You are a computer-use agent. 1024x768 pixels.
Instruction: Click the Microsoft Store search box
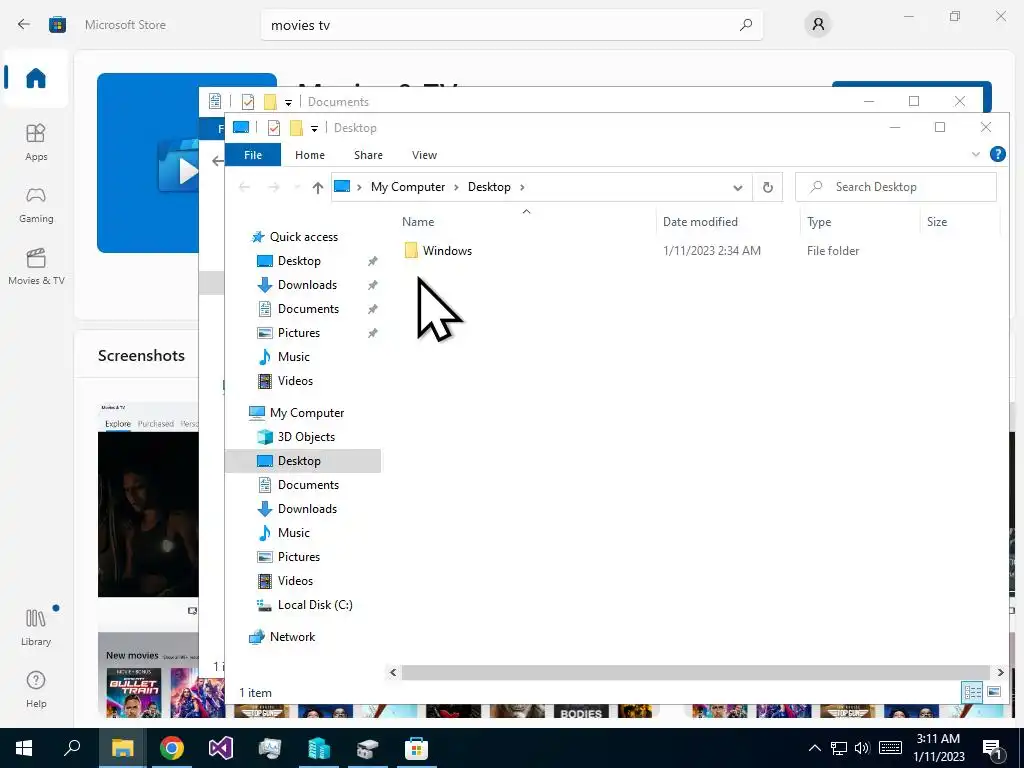pos(512,25)
